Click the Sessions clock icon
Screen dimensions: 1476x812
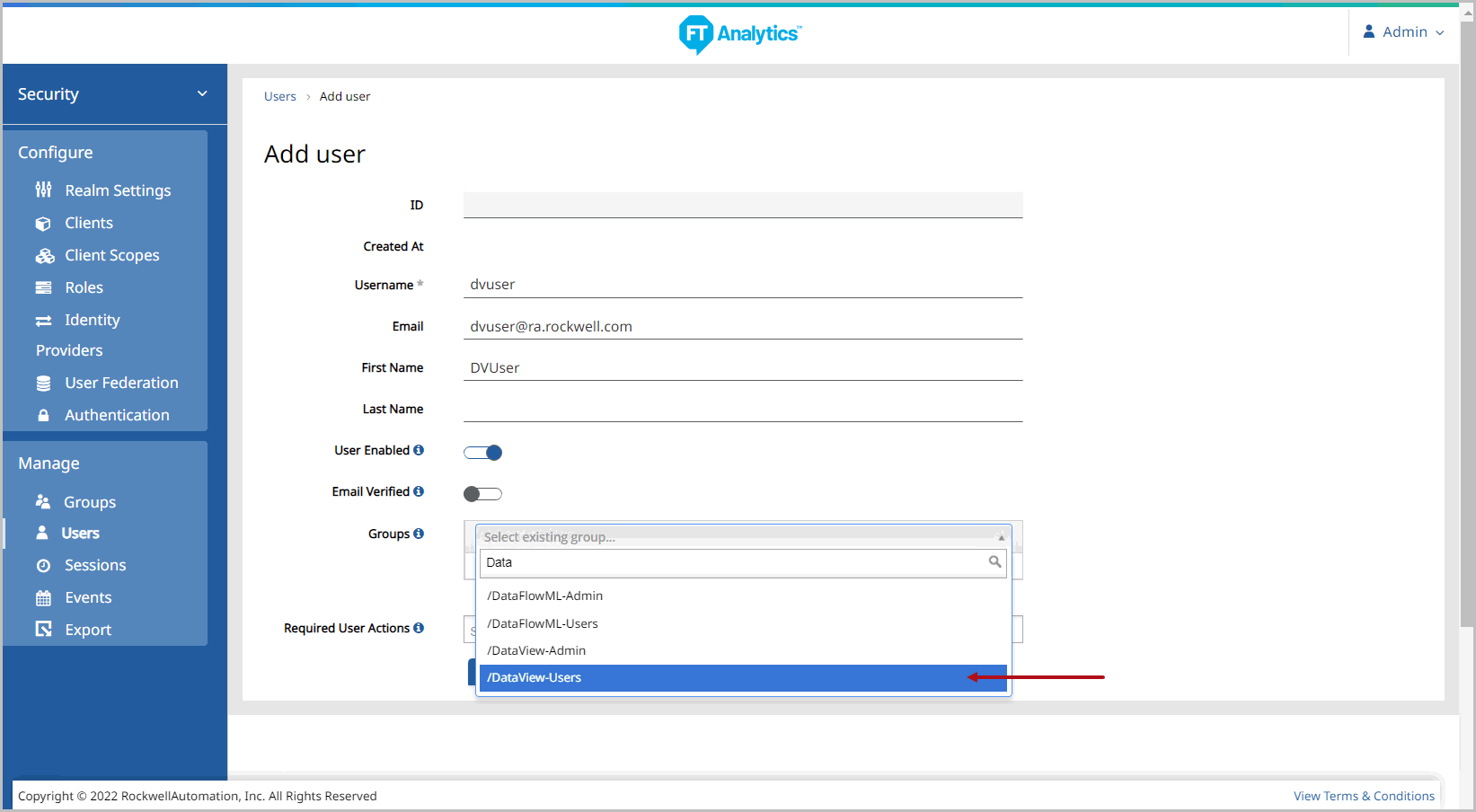coord(43,566)
